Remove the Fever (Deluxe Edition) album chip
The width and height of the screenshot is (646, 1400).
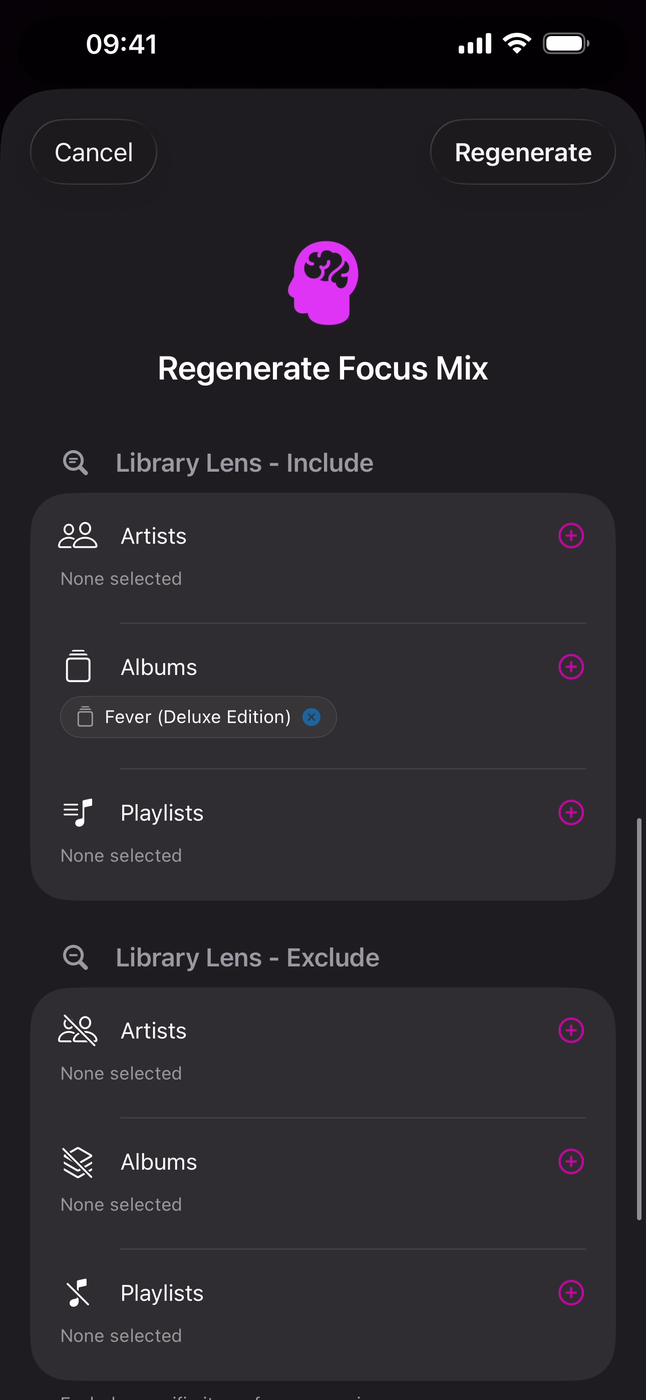click(x=312, y=717)
